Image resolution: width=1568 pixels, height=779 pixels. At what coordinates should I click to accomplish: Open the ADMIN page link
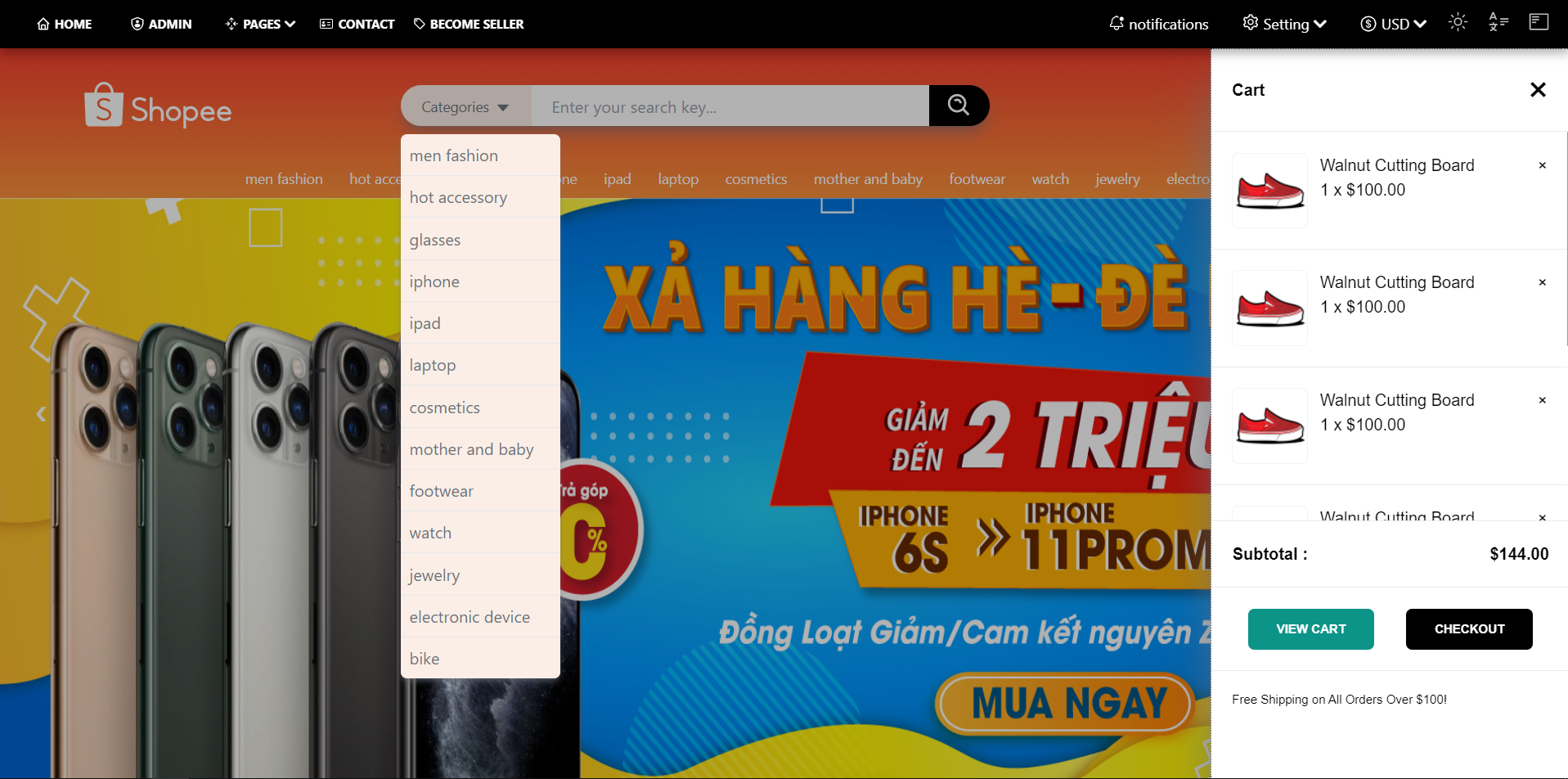click(161, 25)
